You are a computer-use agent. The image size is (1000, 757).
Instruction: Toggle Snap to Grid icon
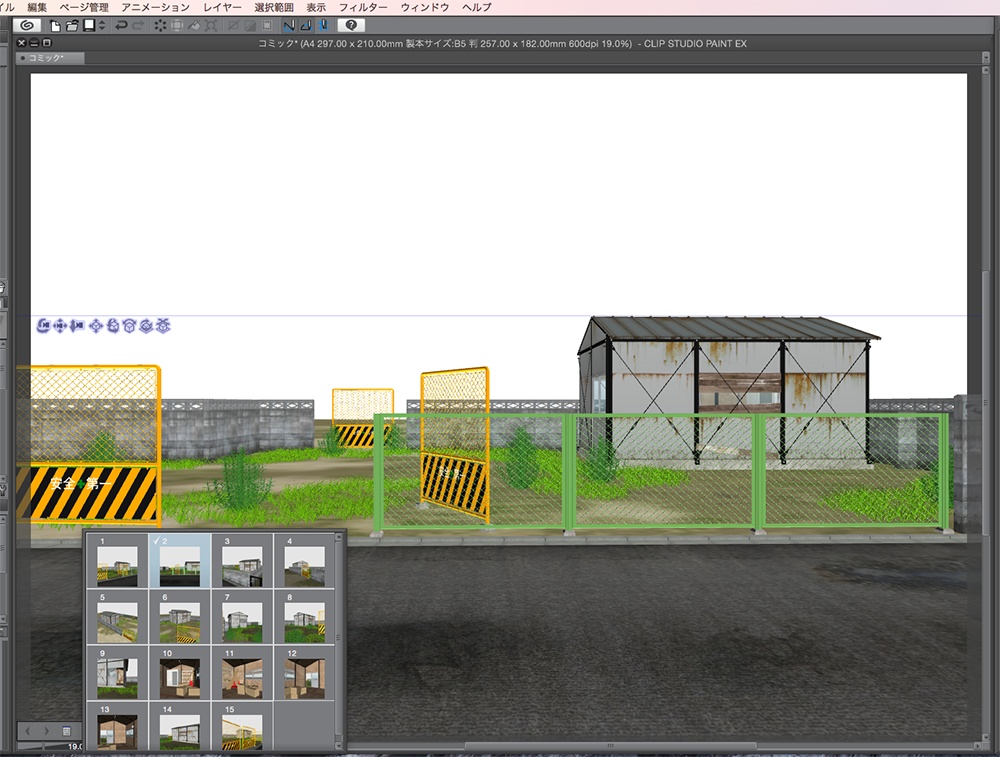(323, 26)
